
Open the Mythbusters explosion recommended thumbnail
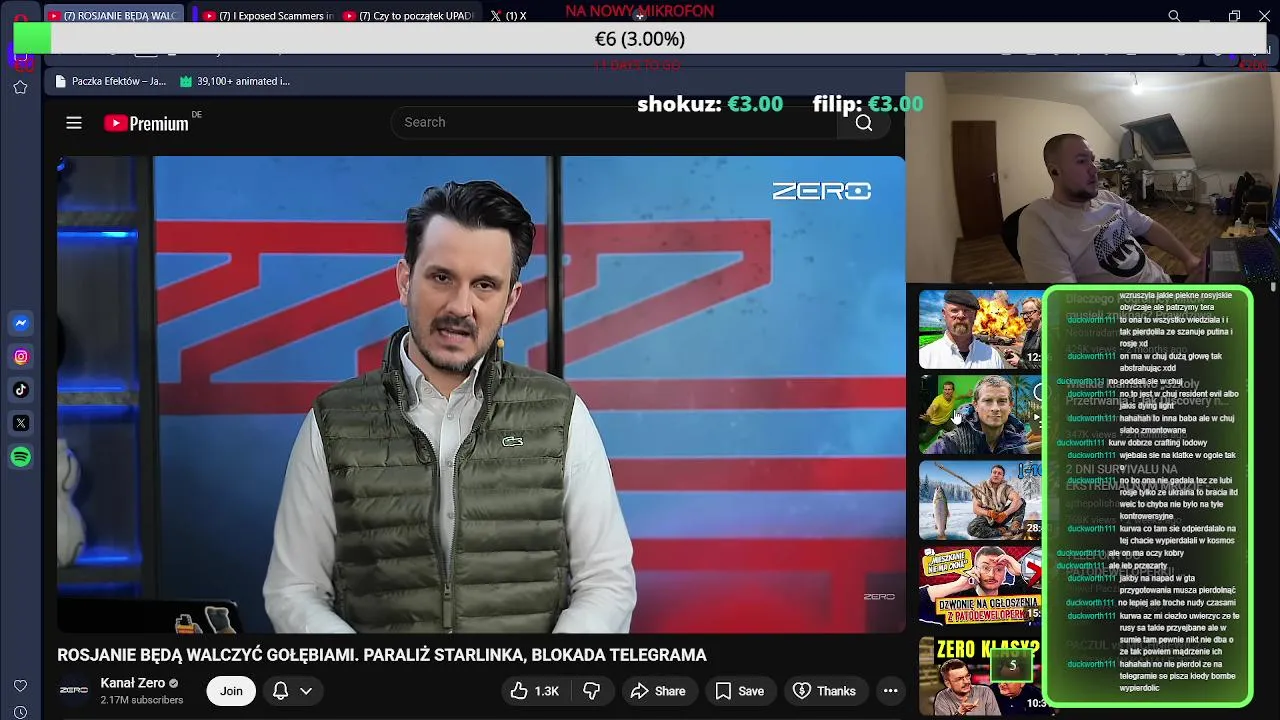click(x=980, y=330)
